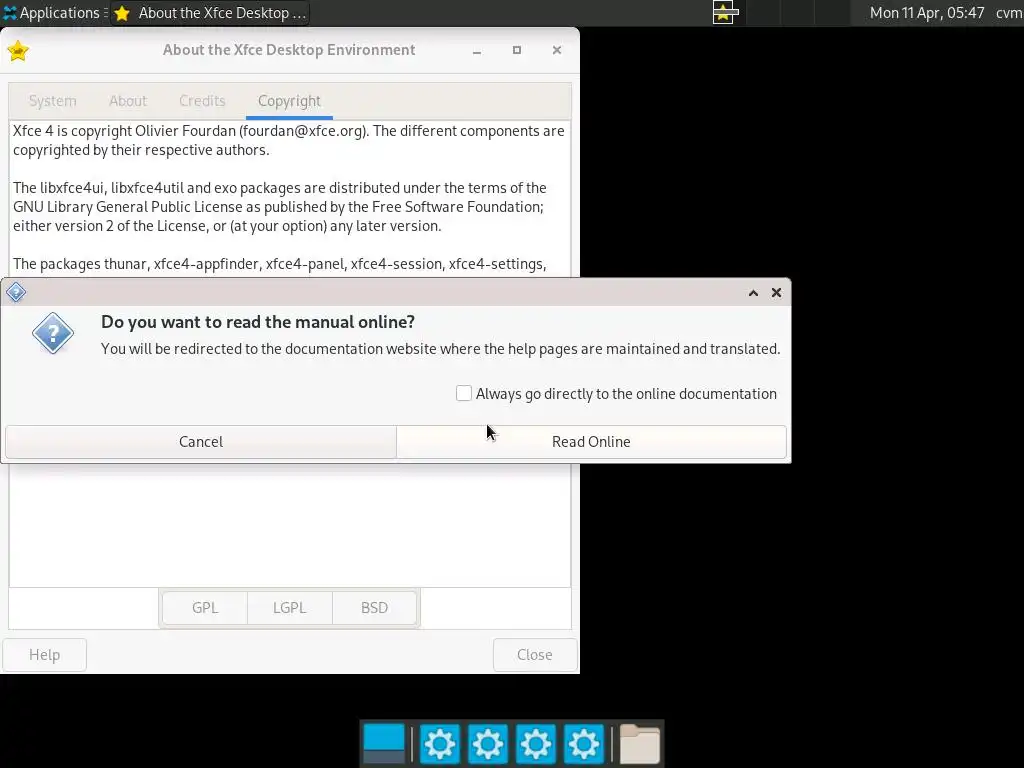1024x768 pixels.
Task: Click the Close button in About window
Action: [x=535, y=654]
